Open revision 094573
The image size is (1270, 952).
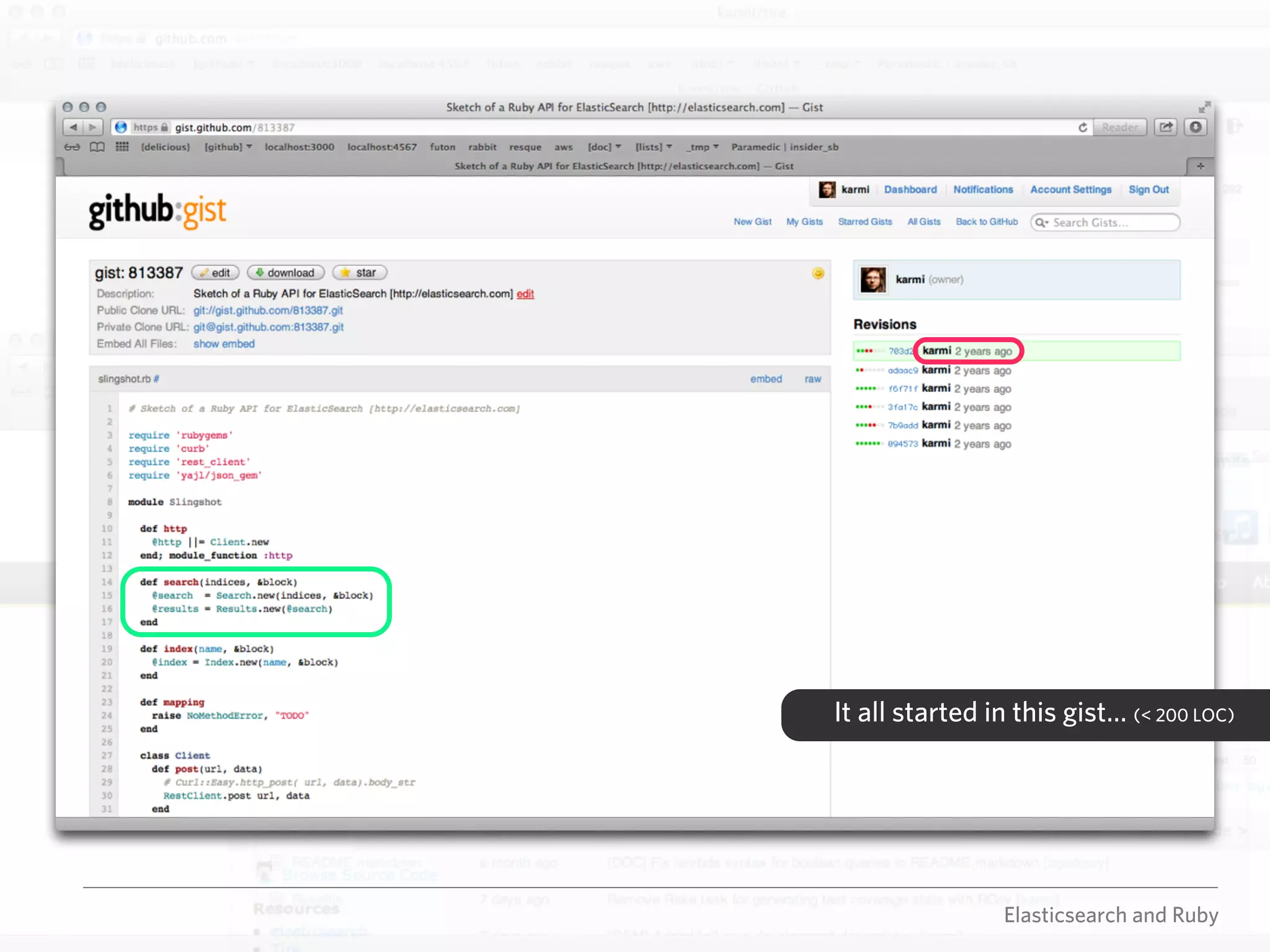tap(902, 444)
